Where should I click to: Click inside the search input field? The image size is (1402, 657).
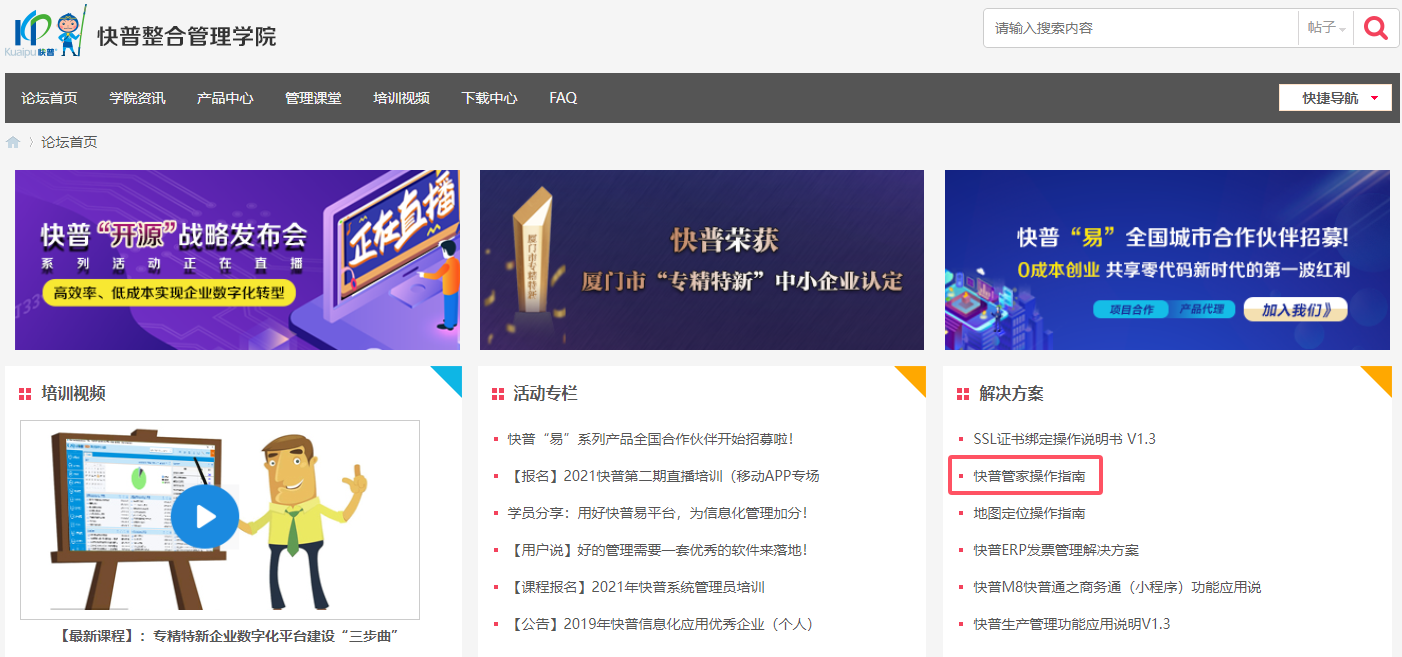pos(1140,28)
